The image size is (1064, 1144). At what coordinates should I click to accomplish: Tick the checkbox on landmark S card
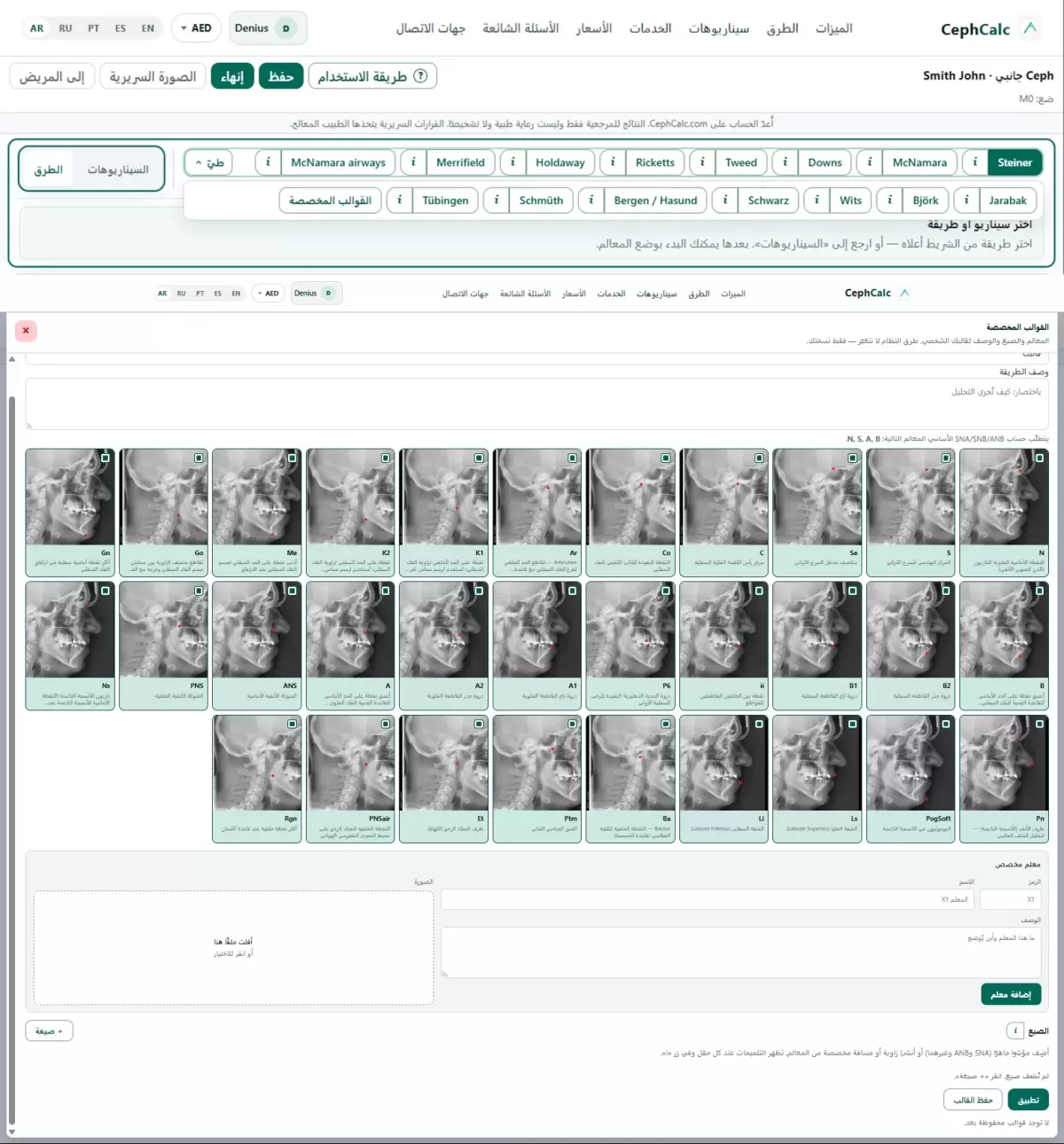click(946, 458)
